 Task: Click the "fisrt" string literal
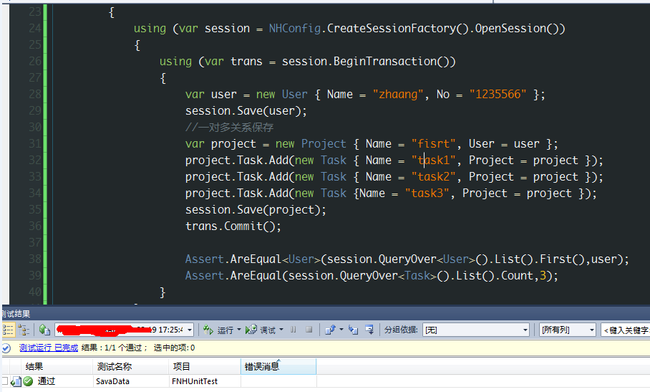click(434, 144)
